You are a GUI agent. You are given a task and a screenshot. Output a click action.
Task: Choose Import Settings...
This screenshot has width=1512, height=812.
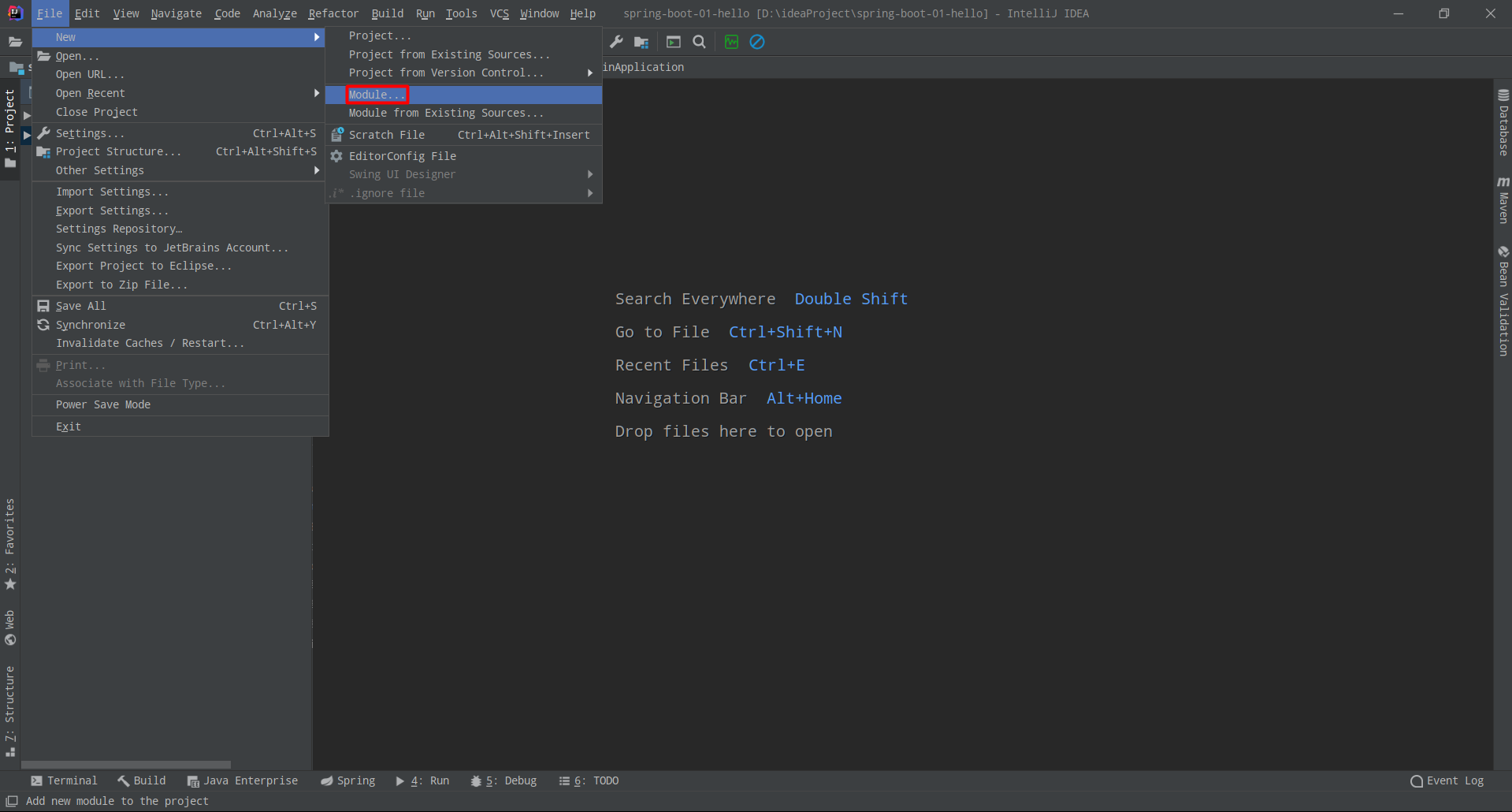click(x=179, y=192)
